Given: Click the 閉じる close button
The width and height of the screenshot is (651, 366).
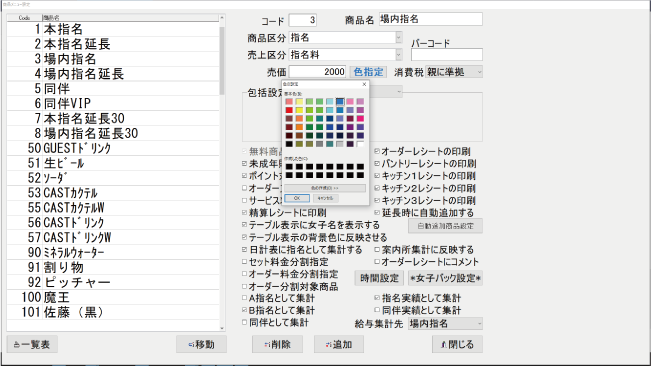Looking at the screenshot, I should (457, 344).
